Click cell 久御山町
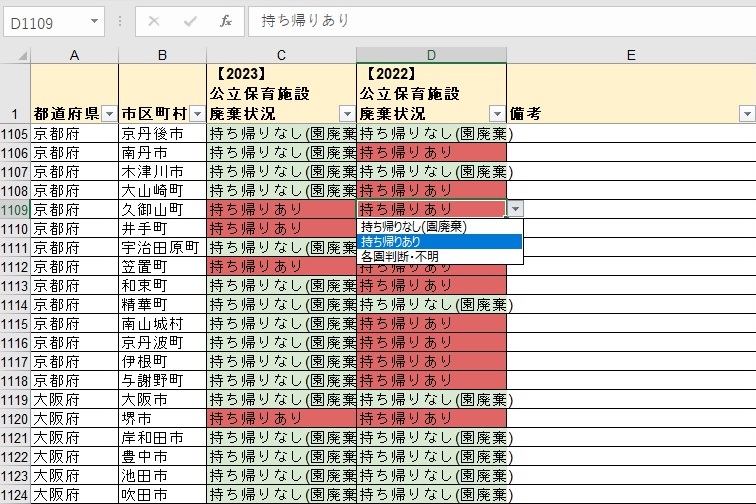The height and width of the screenshot is (504, 756). tap(162, 210)
